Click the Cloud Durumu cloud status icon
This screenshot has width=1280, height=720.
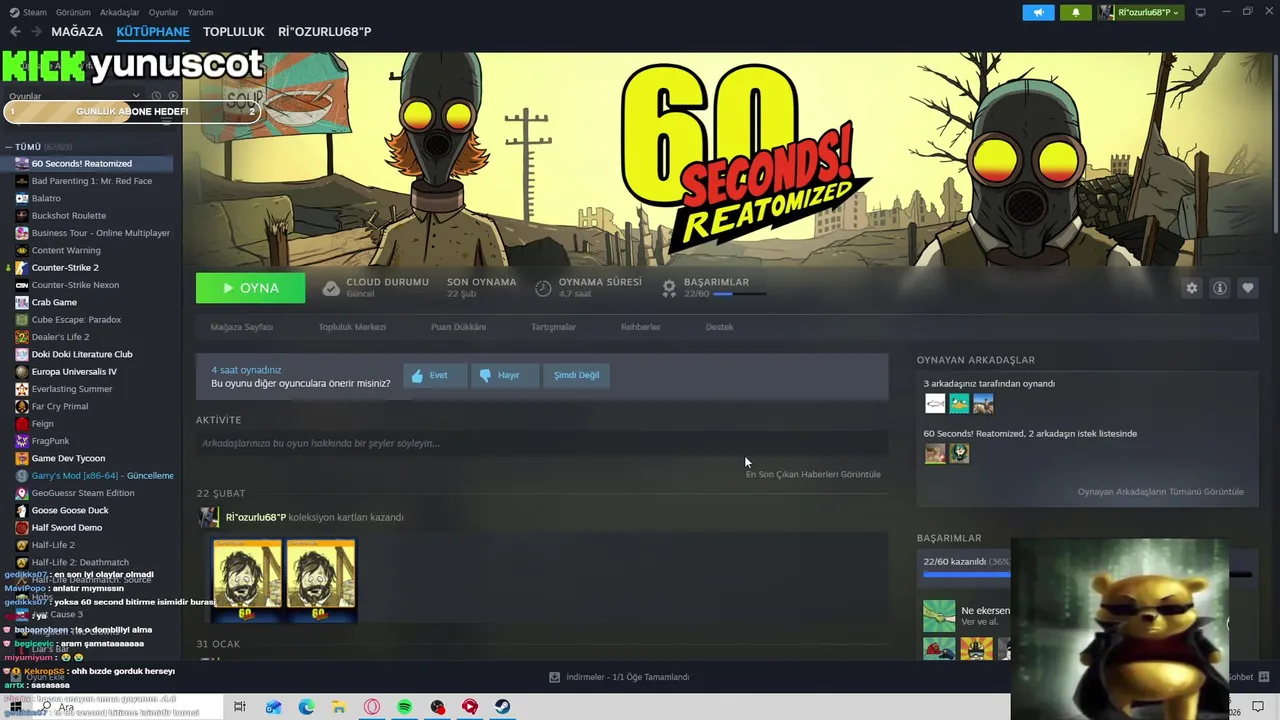(331, 288)
